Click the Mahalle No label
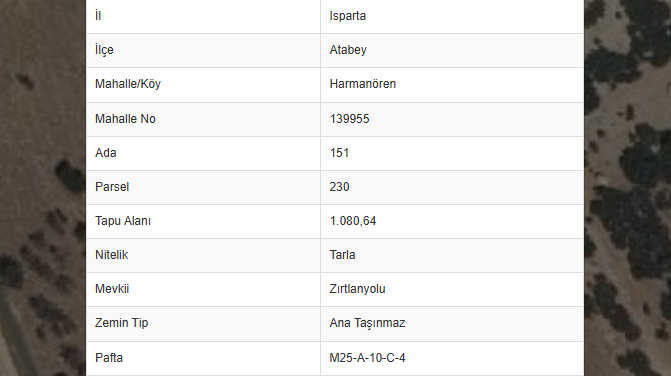Image resolution: width=671 pixels, height=376 pixels. (x=125, y=119)
